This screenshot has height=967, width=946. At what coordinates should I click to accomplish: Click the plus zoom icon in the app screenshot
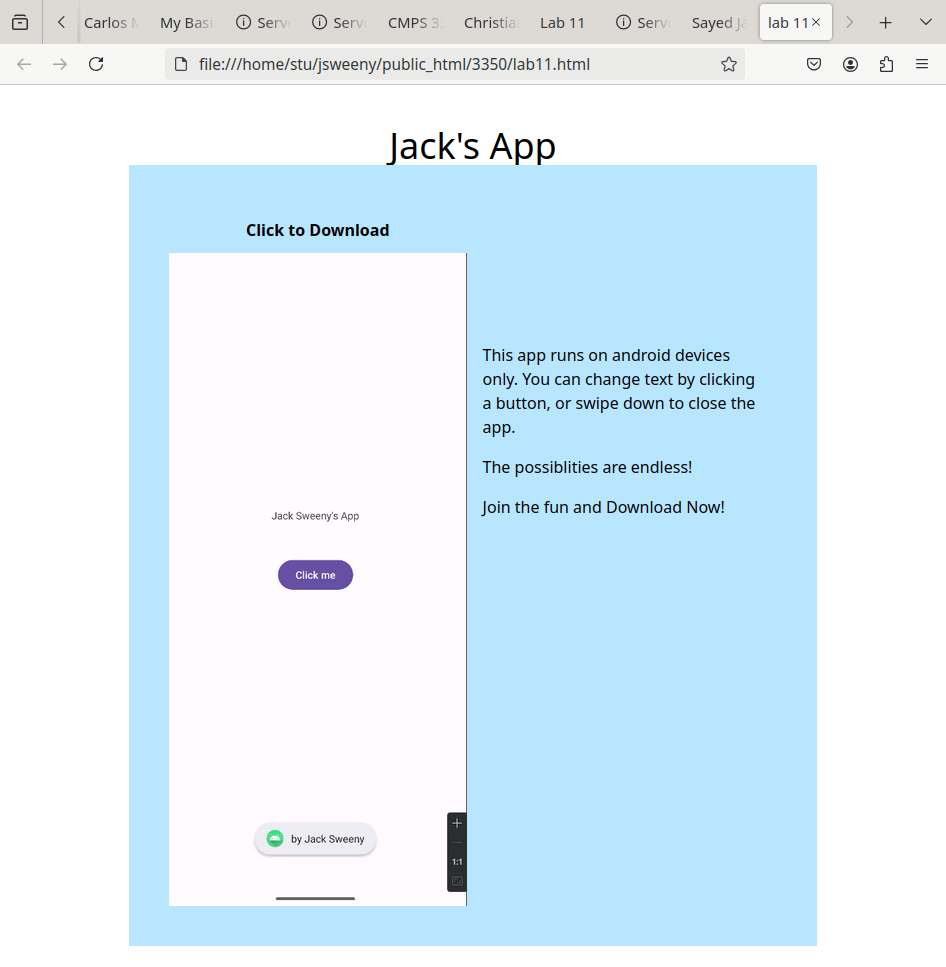tap(457, 823)
